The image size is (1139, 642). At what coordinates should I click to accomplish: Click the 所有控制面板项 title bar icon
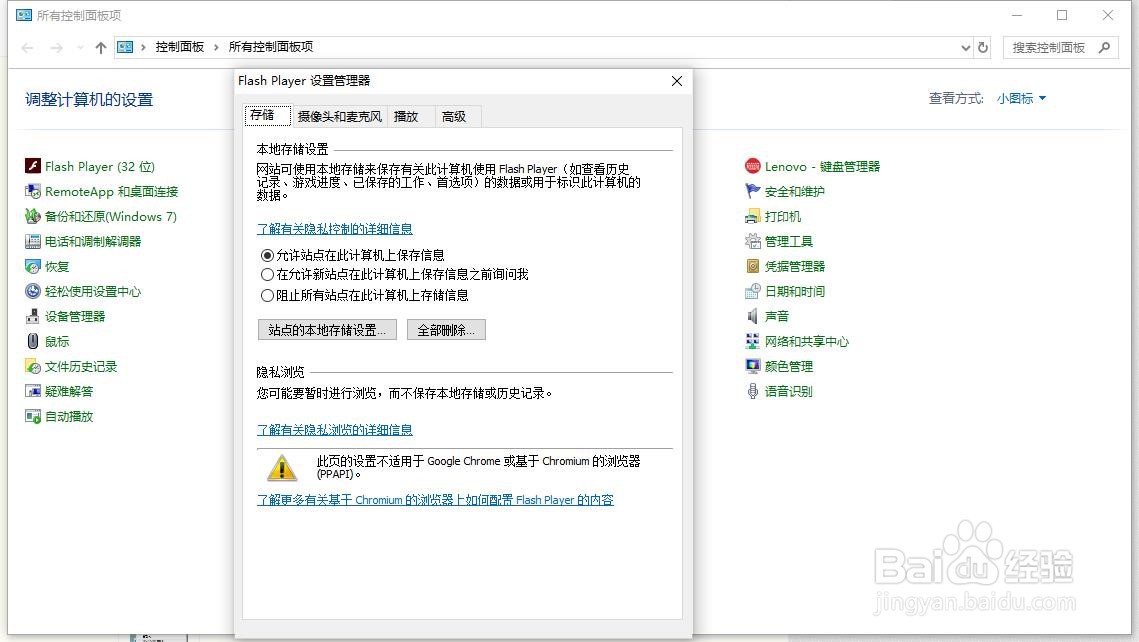pos(24,15)
